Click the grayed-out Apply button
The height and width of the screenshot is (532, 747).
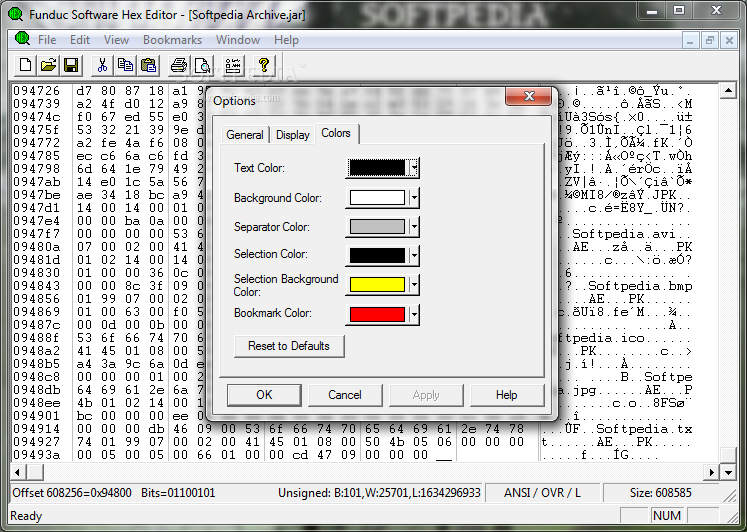[x=426, y=395]
